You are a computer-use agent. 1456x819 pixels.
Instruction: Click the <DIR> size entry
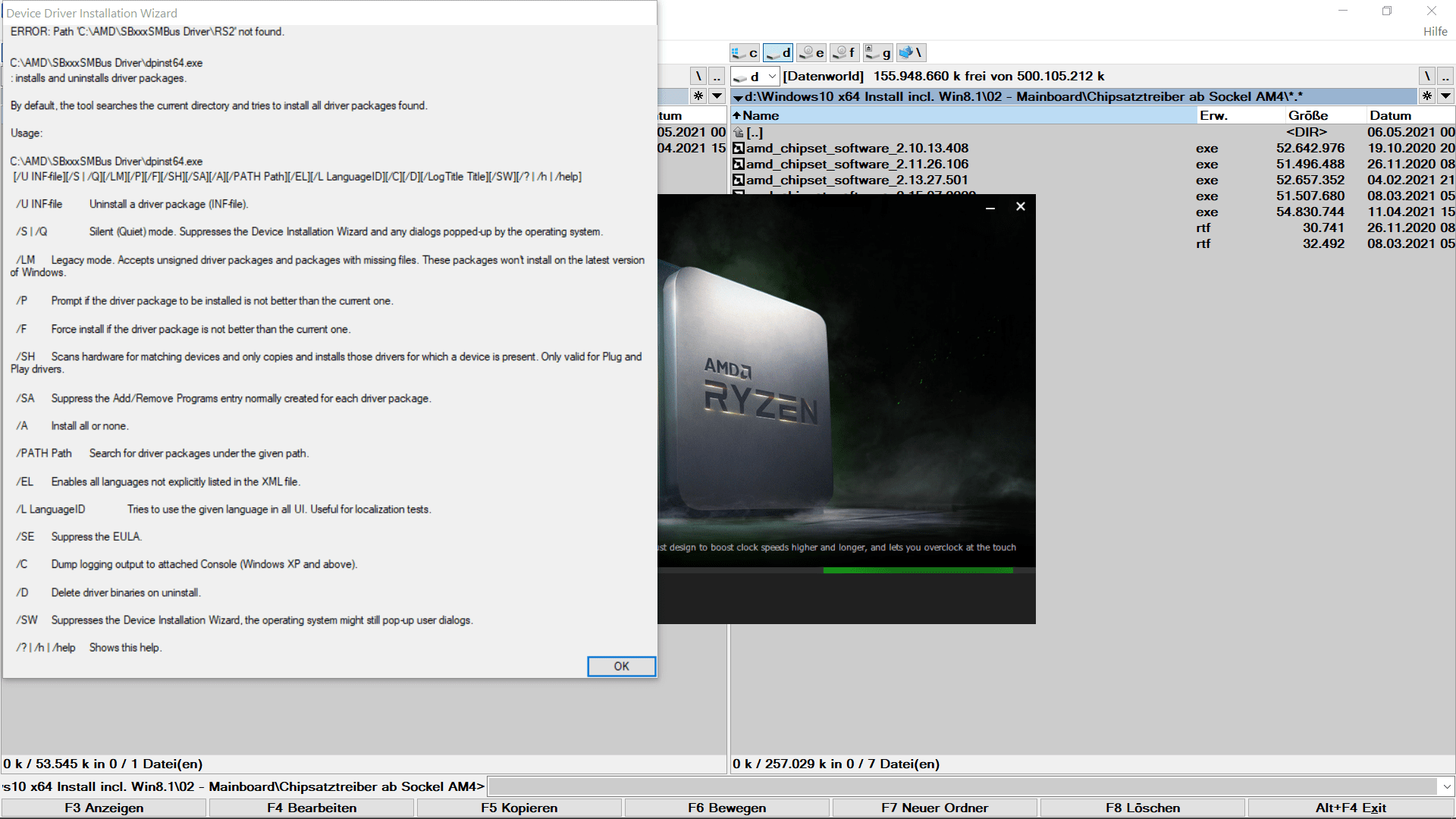tap(1307, 132)
